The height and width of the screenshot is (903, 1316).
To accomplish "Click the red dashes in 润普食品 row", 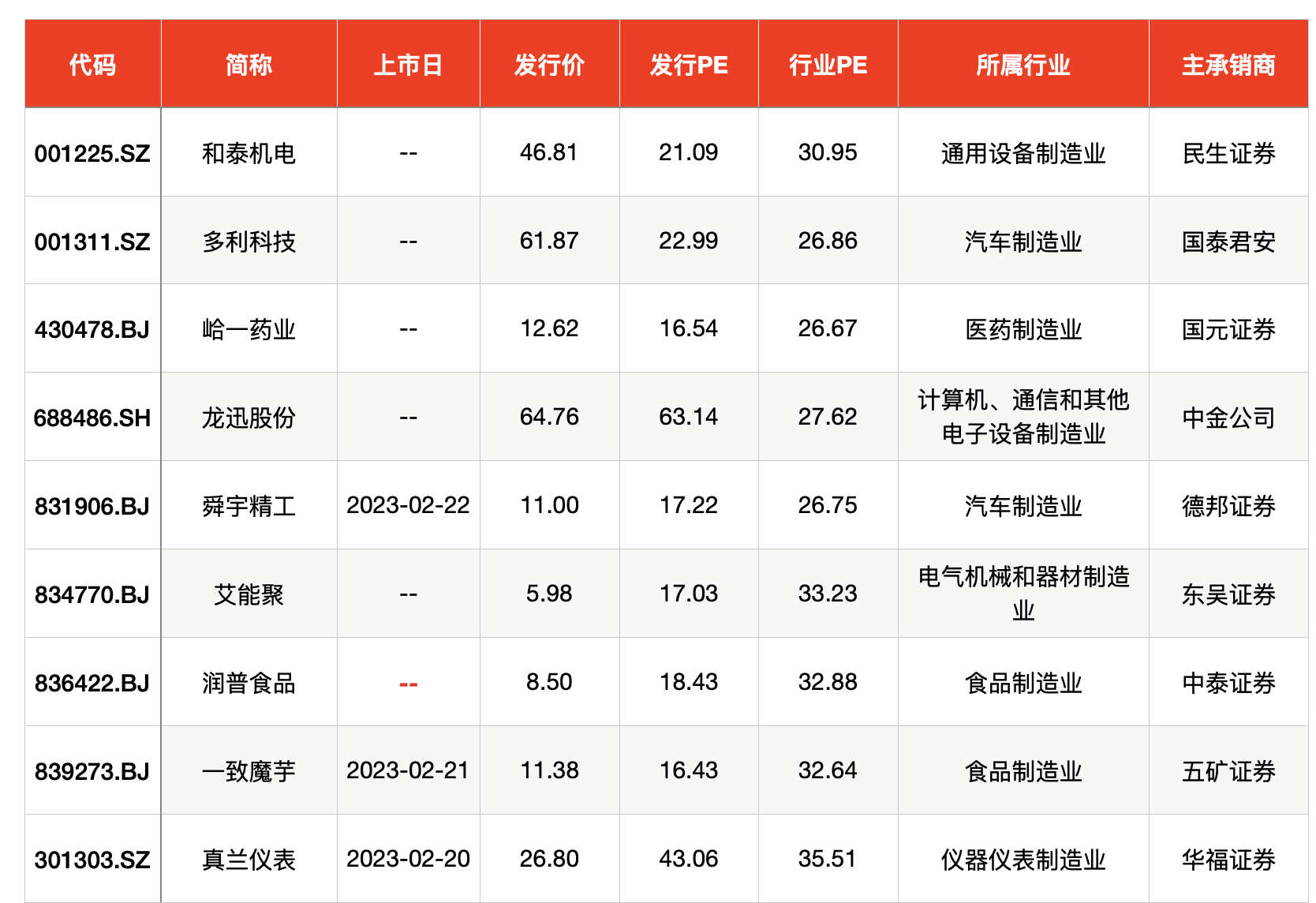I will [408, 684].
